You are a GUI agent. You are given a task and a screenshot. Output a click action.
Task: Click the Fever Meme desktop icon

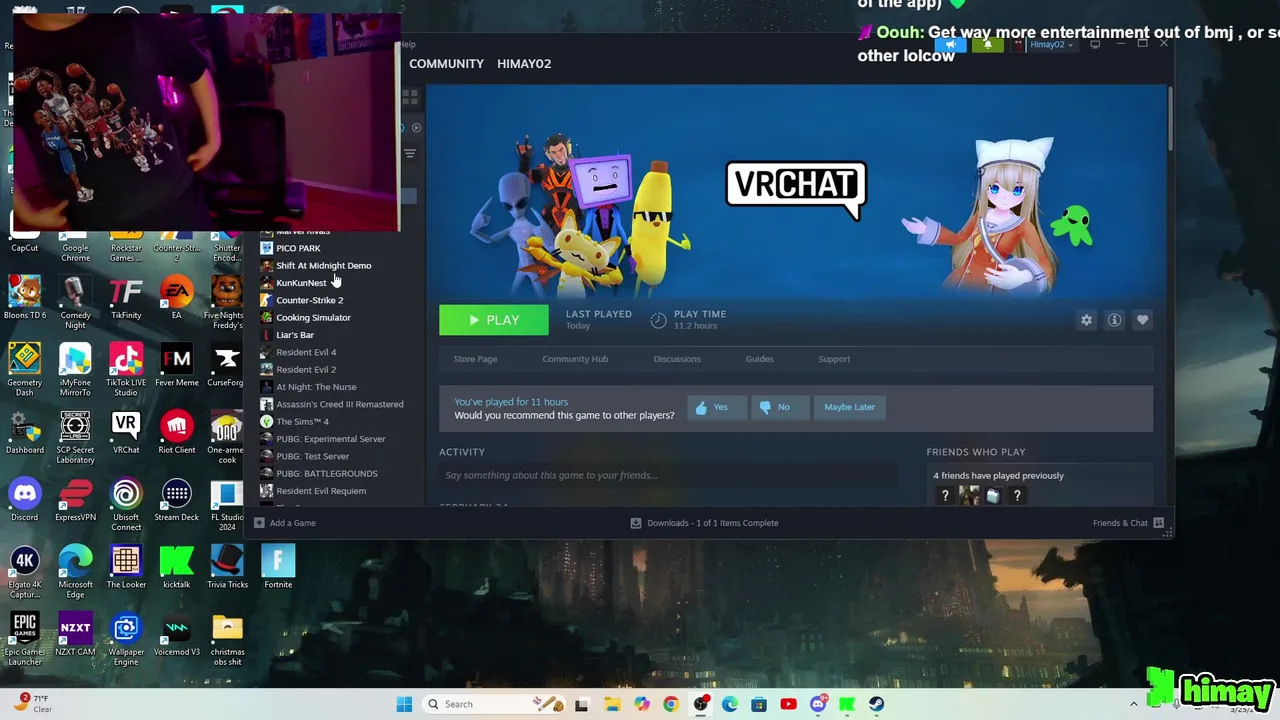(176, 366)
